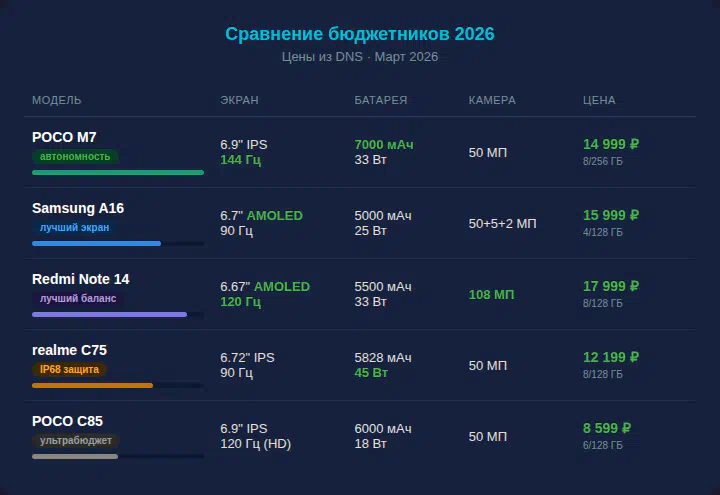The width and height of the screenshot is (720, 495).
Task: Select the POCO C85 model name
Action: (x=68, y=421)
